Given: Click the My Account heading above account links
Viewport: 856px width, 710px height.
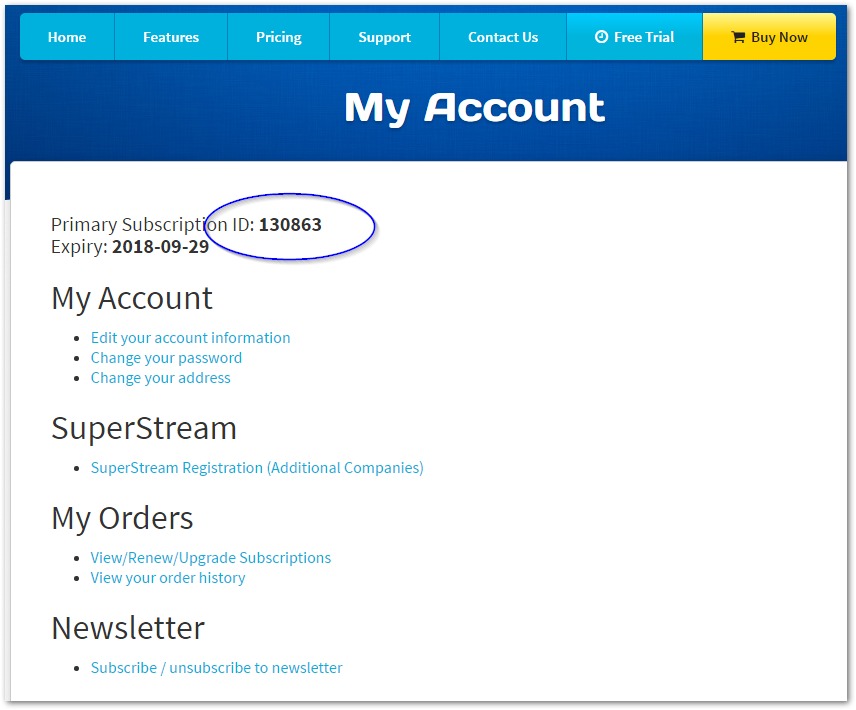Looking at the screenshot, I should 132,300.
